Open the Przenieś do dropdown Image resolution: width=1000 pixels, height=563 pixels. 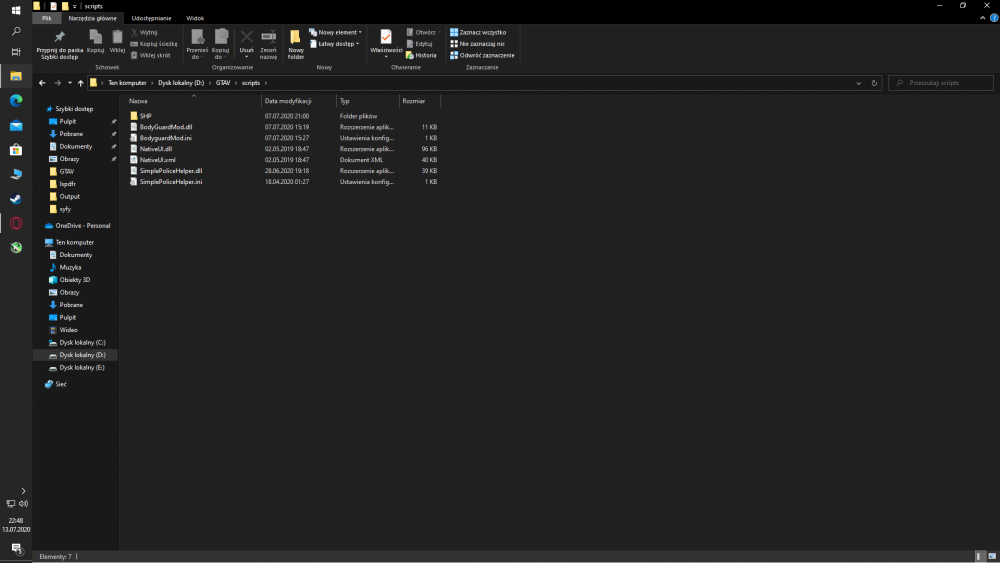point(197,44)
